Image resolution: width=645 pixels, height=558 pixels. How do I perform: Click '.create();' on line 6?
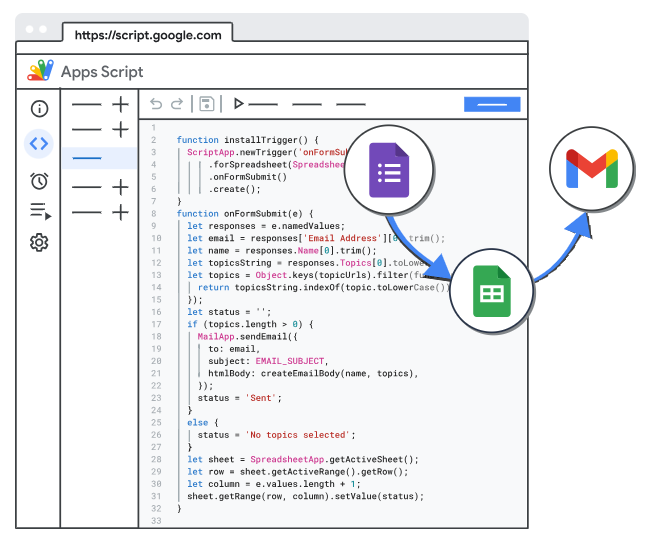click(x=234, y=189)
